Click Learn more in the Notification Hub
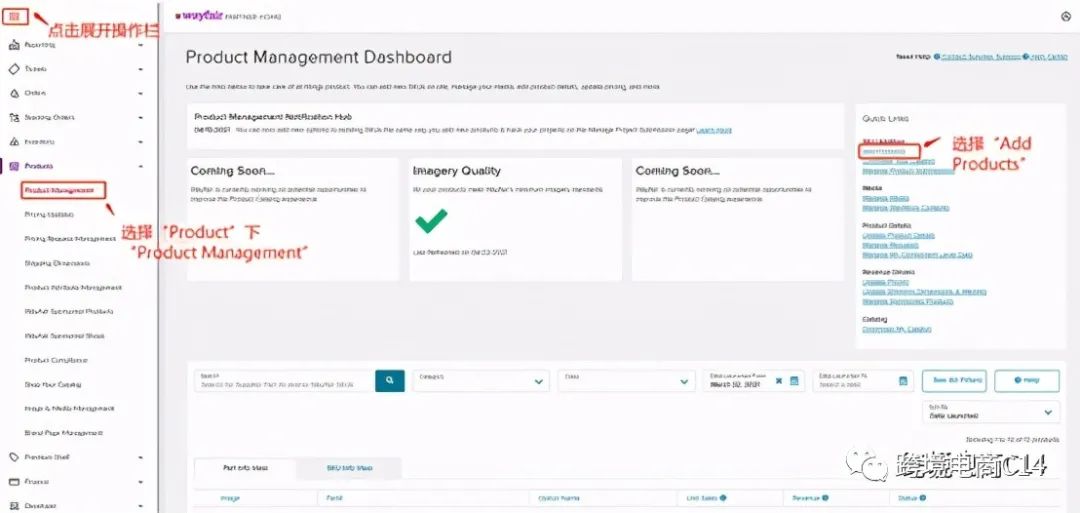The image size is (1080, 513). click(x=714, y=130)
